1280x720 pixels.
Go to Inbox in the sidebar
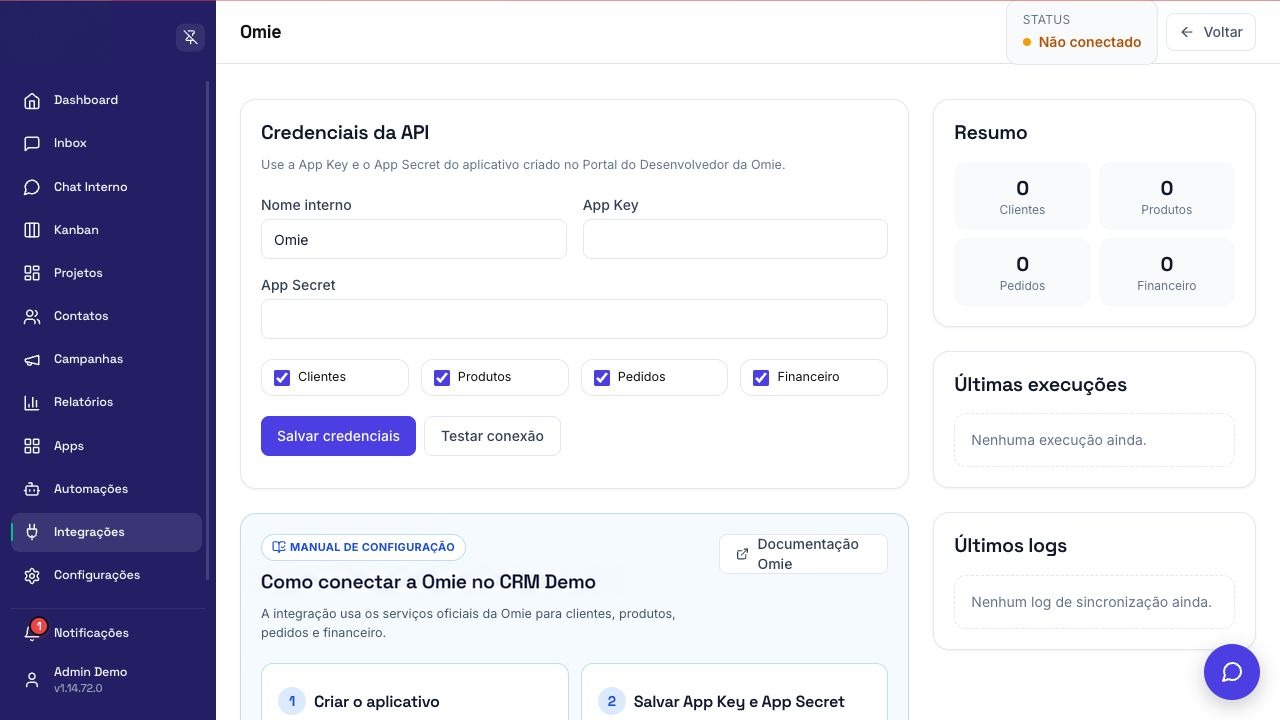point(106,143)
